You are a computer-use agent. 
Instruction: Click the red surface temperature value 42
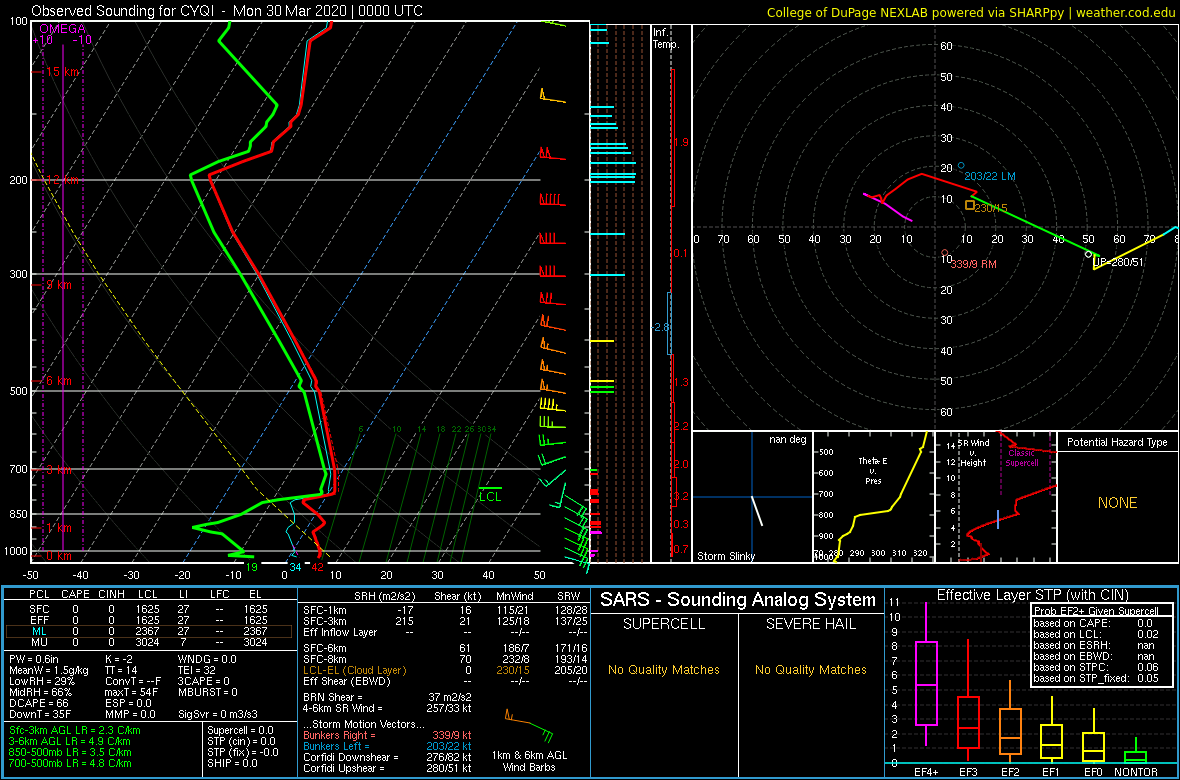click(319, 567)
